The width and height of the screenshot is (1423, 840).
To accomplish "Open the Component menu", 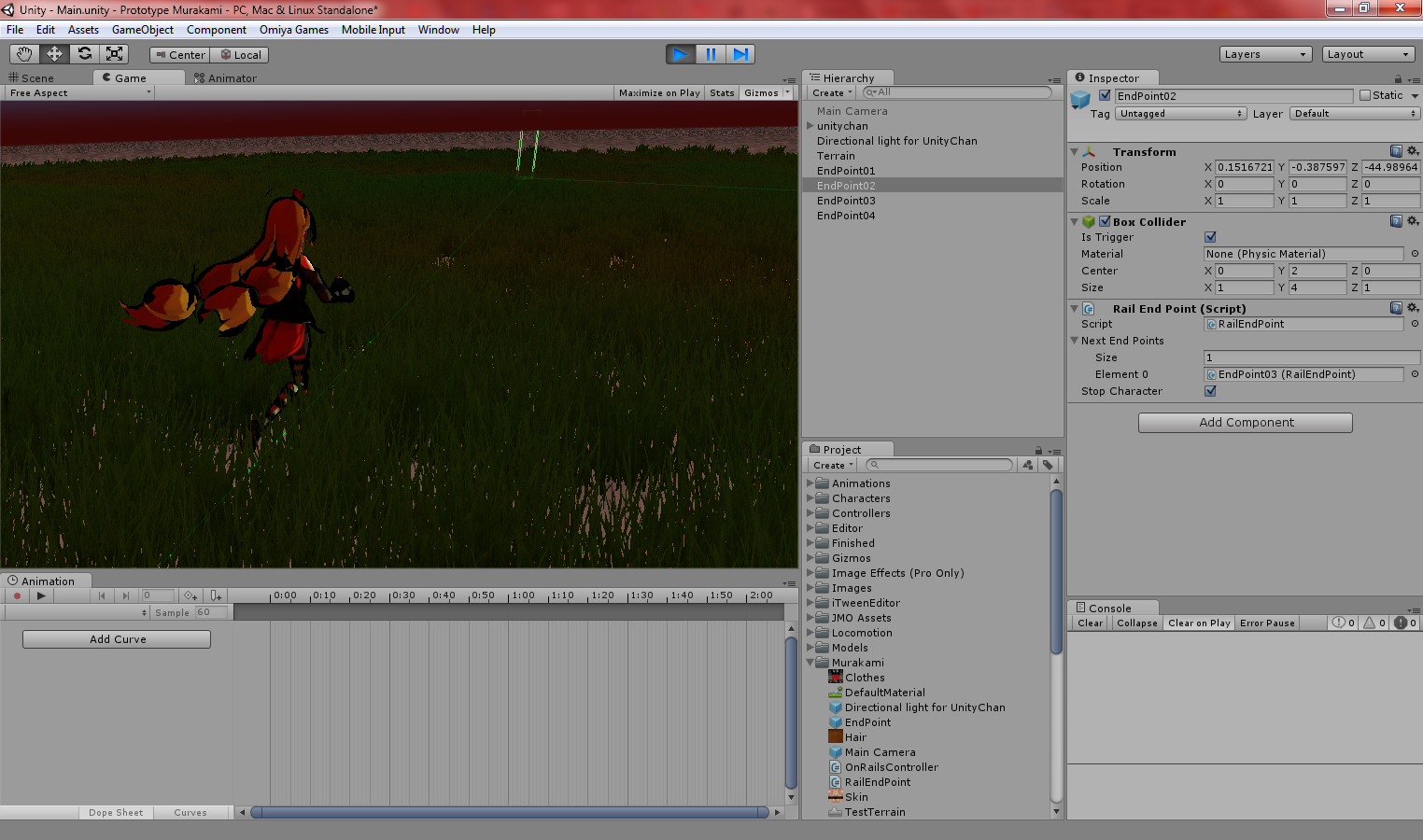I will (x=217, y=30).
